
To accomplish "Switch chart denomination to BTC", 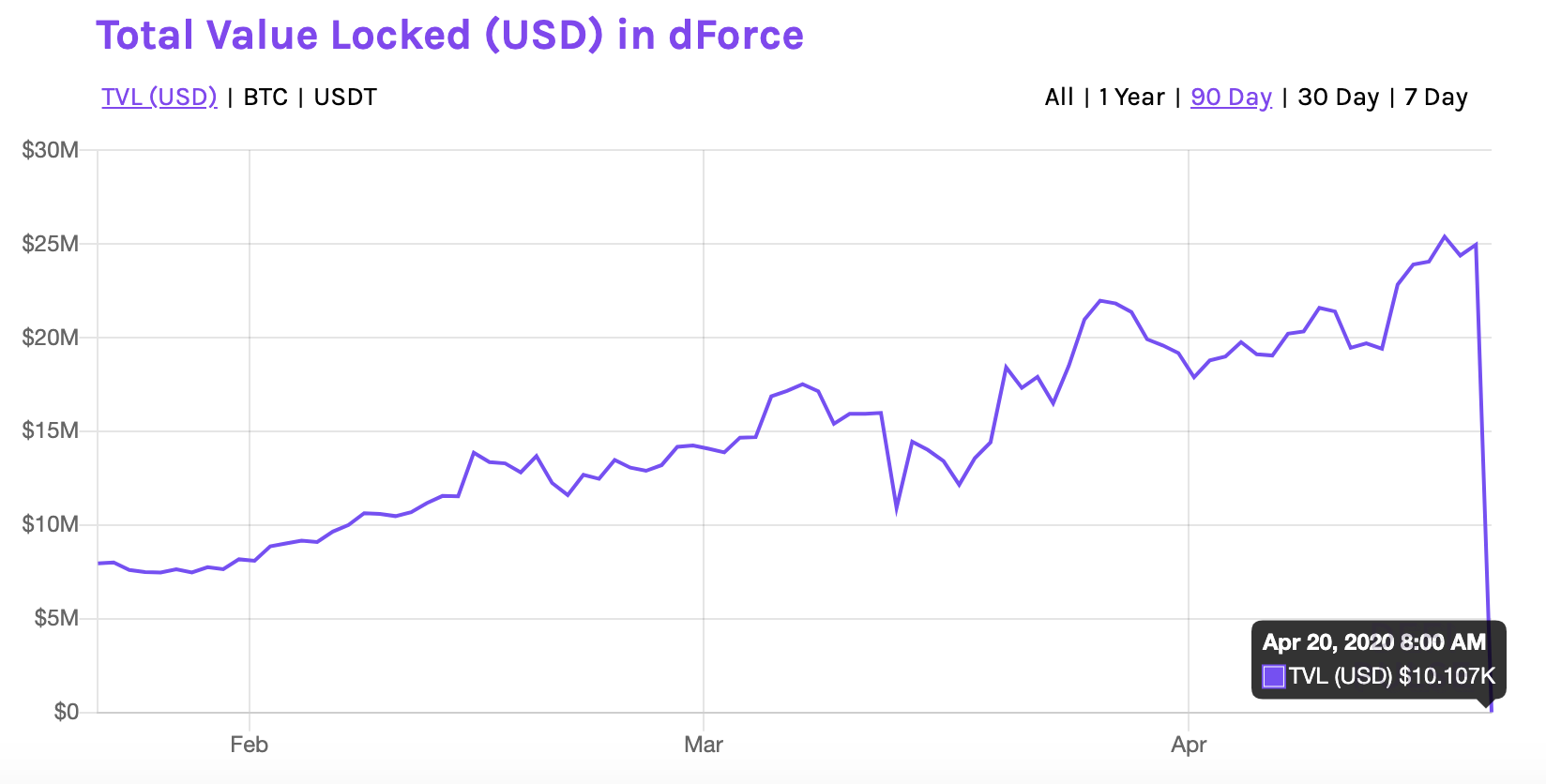I will (x=264, y=96).
